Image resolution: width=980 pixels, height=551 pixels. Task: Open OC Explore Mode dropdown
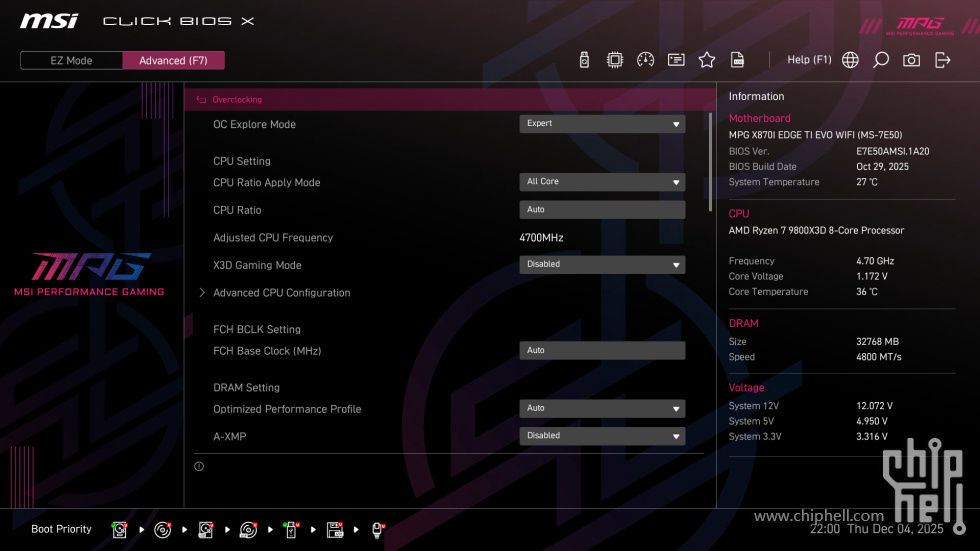[x=602, y=124]
